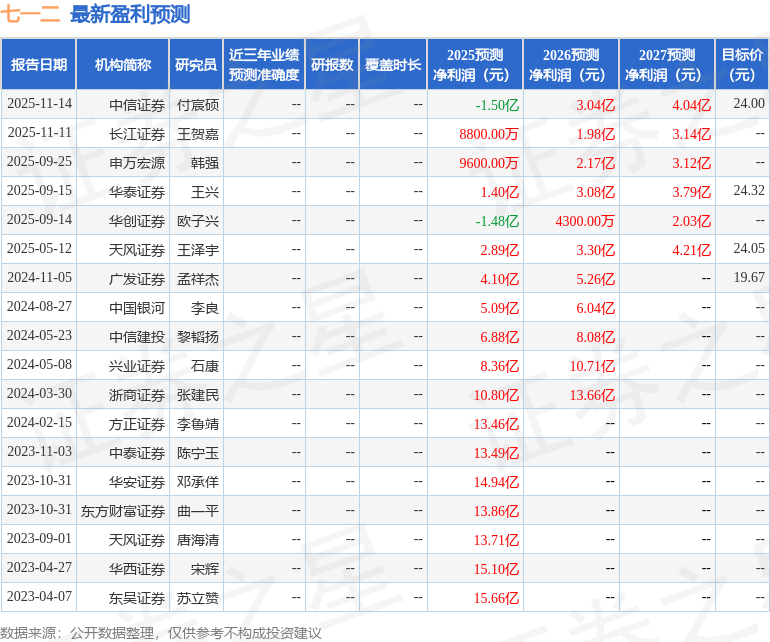This screenshot has height=642, width=770.
Task: Click report date 2025-09-15
Action: tap(39, 191)
